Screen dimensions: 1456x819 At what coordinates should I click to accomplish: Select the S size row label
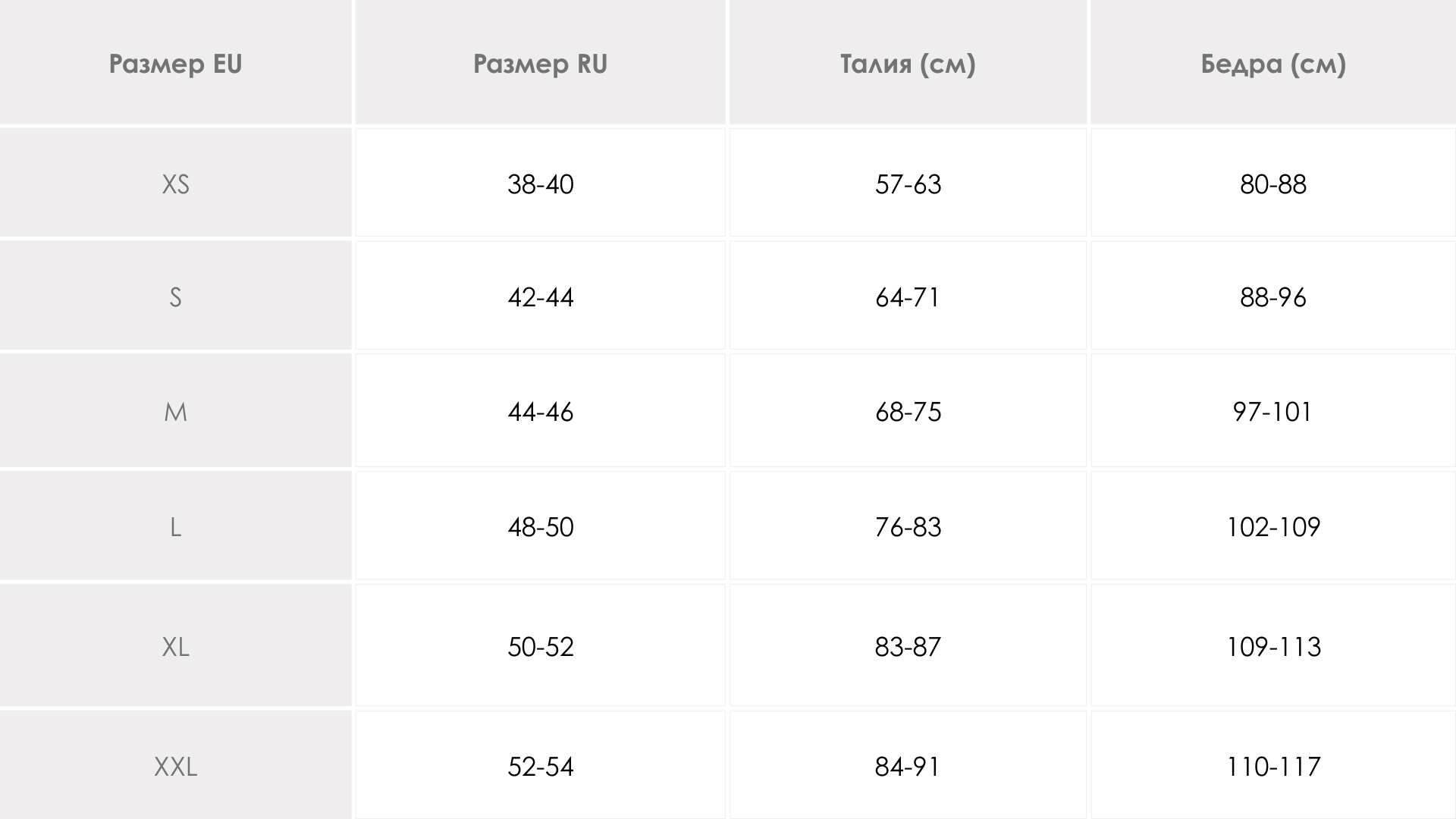(175, 297)
